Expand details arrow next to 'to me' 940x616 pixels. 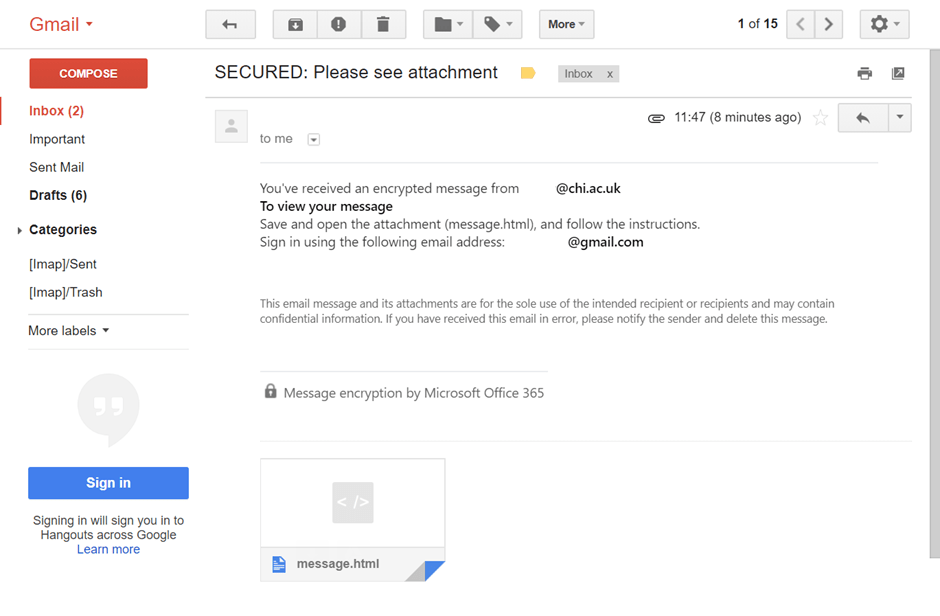[x=312, y=139]
